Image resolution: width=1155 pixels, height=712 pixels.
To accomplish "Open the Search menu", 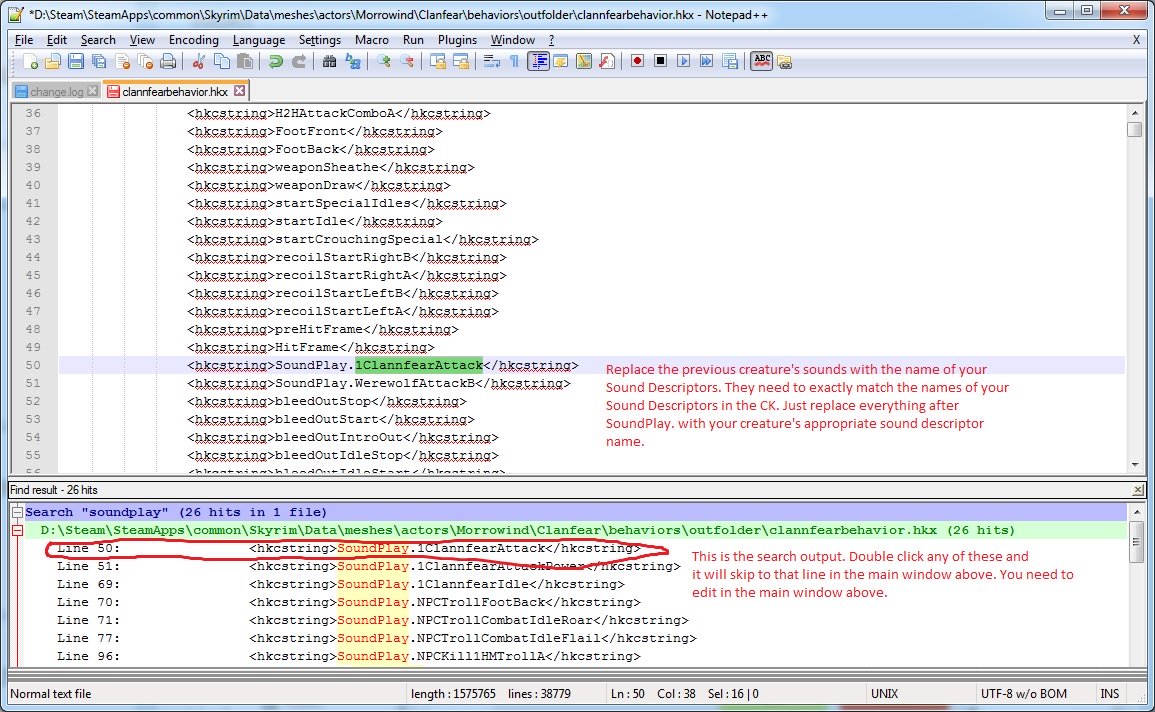I will tap(98, 40).
